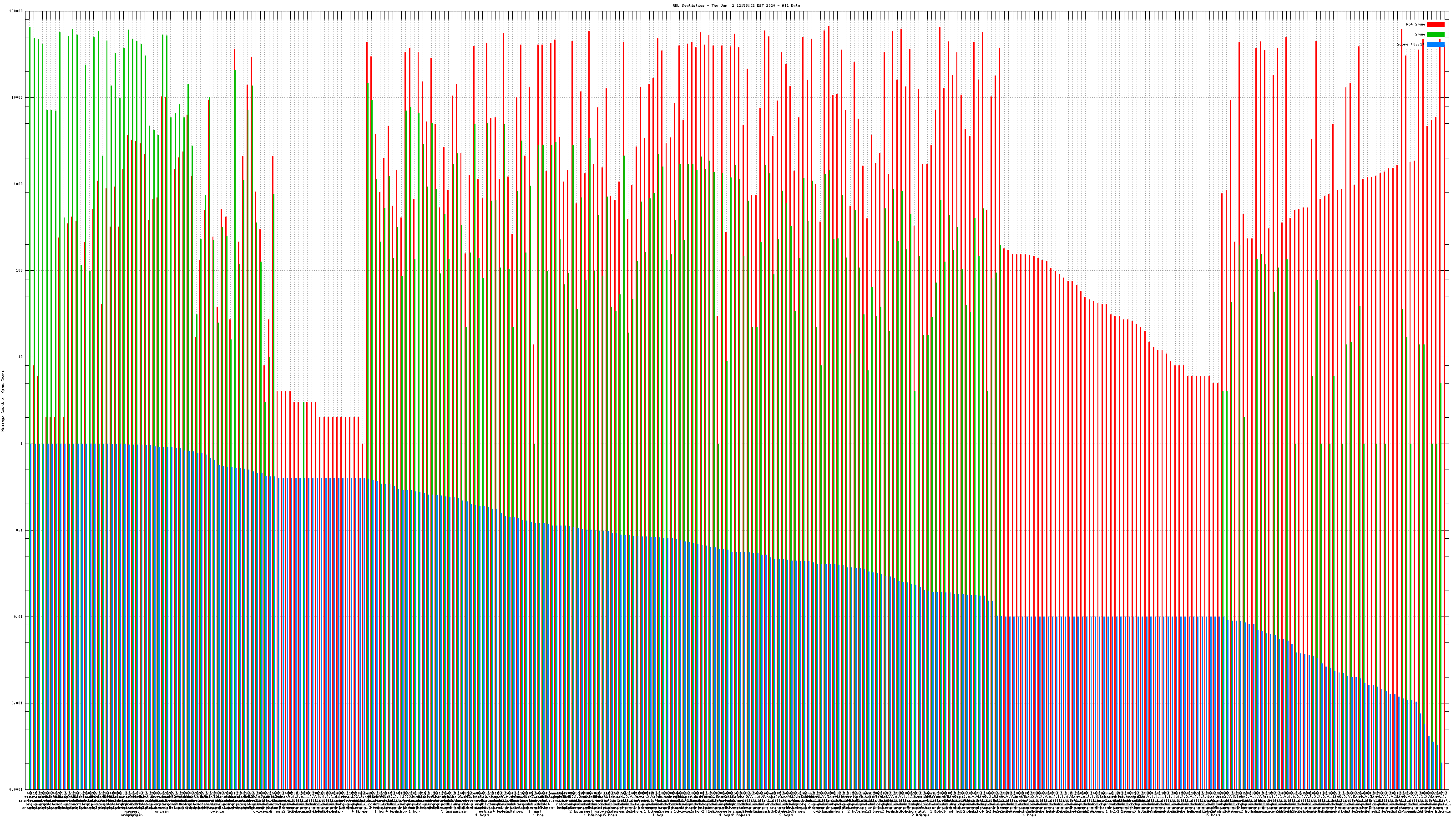Click the 10 y-axis tick label
The height and width of the screenshot is (819, 1456).
[21, 357]
